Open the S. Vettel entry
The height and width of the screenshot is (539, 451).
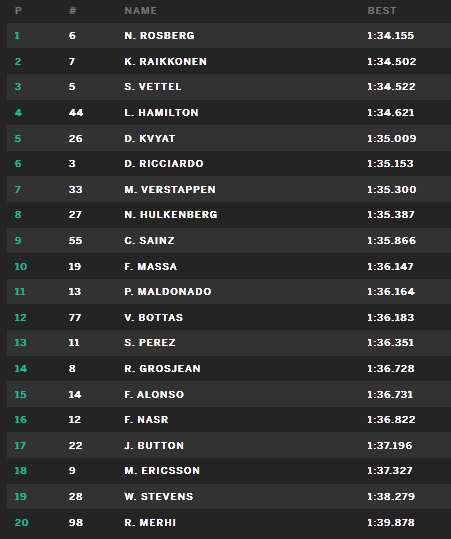click(x=153, y=87)
